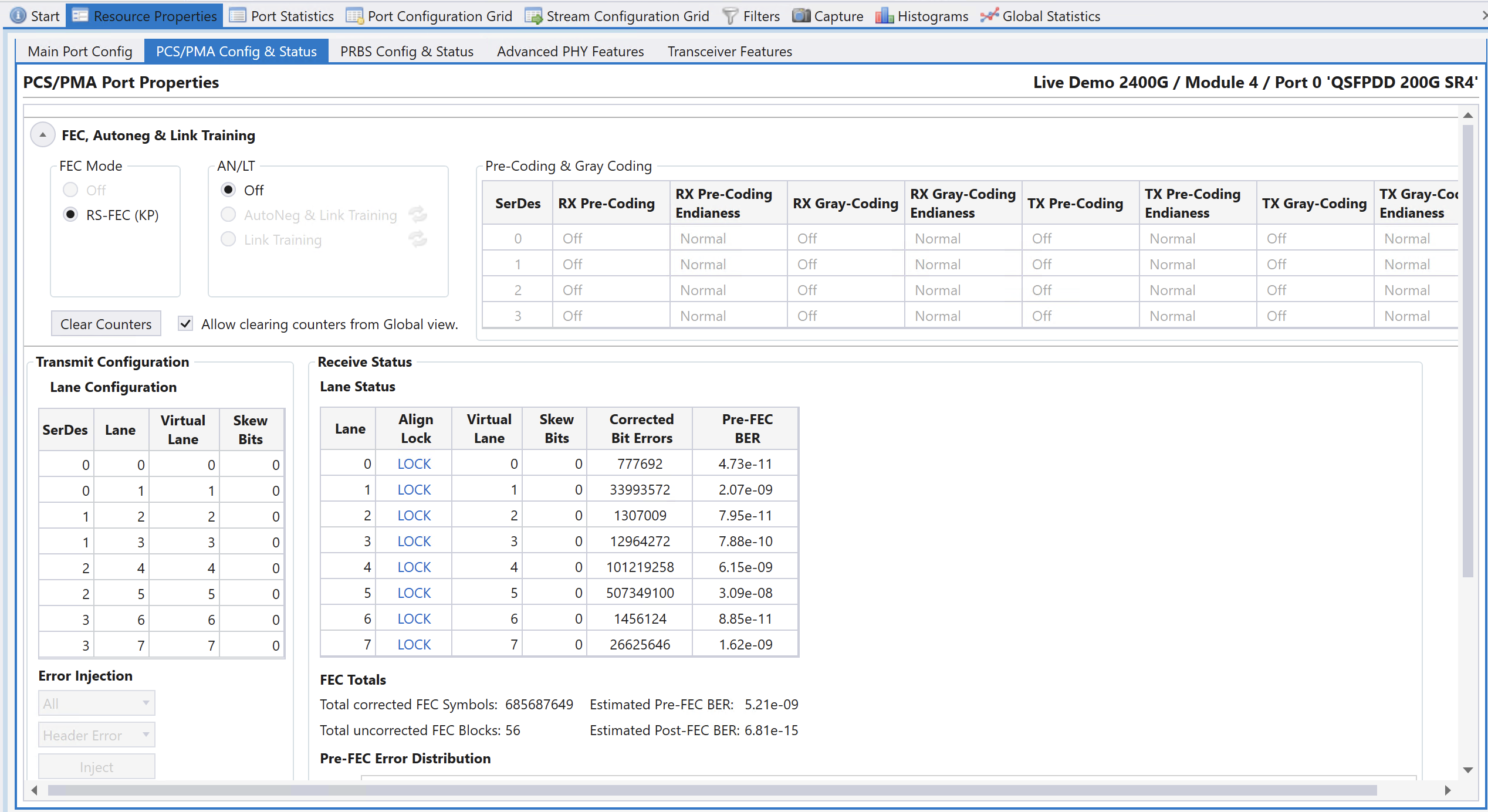This screenshot has height=812, width=1488.
Task: Click Total corrected FEC Symbols value 685687649
Action: pos(539,704)
